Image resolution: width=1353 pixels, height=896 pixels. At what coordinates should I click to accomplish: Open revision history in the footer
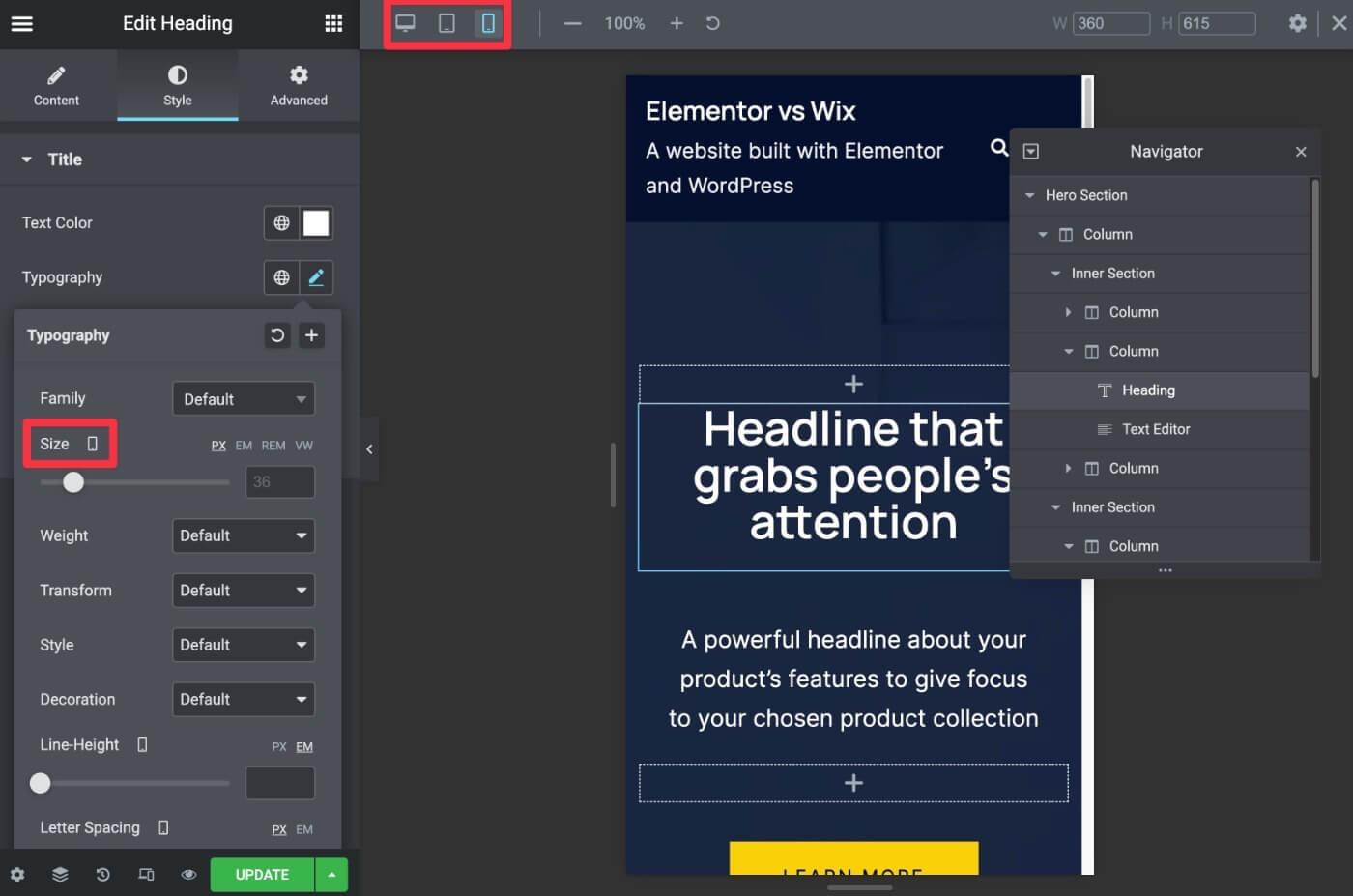pos(102,875)
